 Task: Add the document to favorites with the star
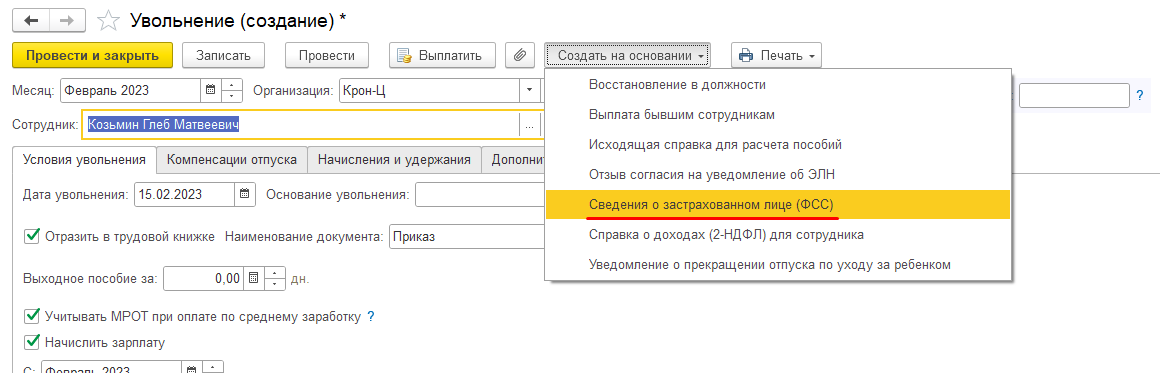coord(108,20)
